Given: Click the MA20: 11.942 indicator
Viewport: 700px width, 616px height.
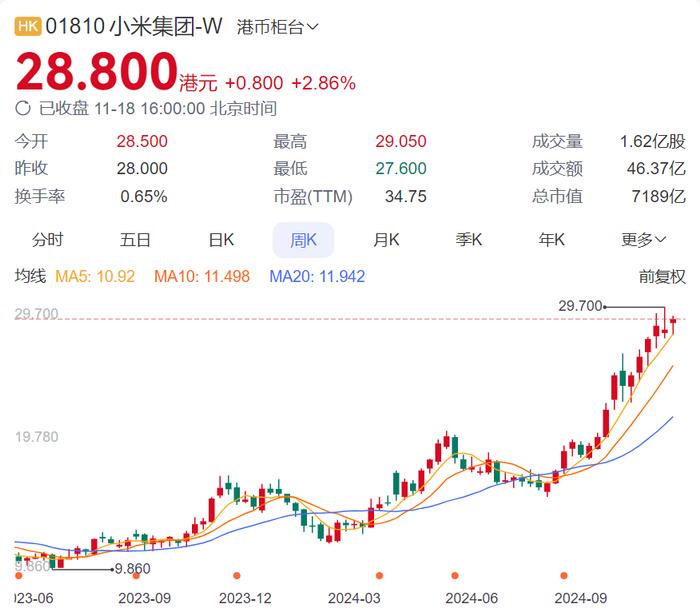Looking at the screenshot, I should click(317, 276).
